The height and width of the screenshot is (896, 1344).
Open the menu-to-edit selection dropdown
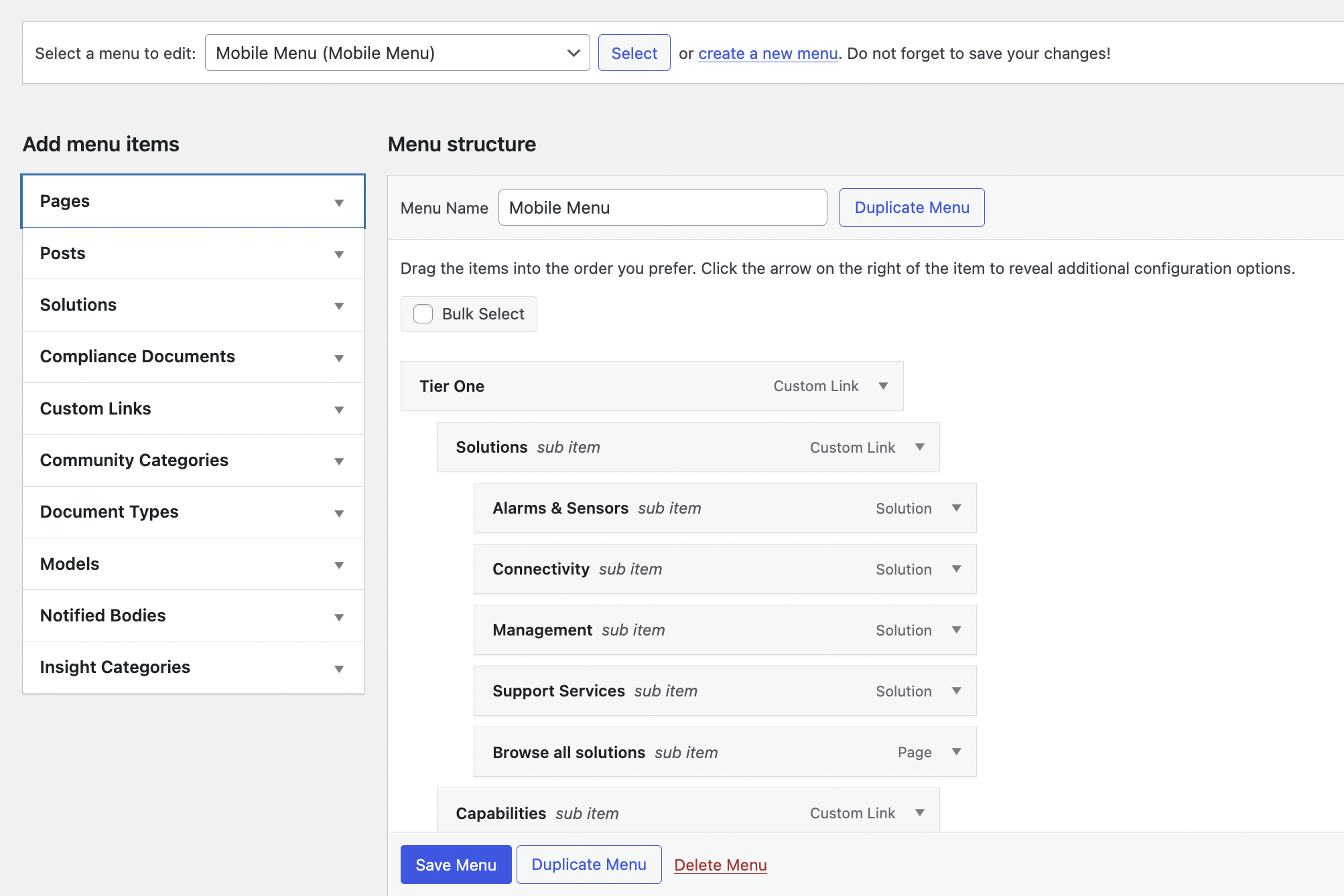[397, 52]
